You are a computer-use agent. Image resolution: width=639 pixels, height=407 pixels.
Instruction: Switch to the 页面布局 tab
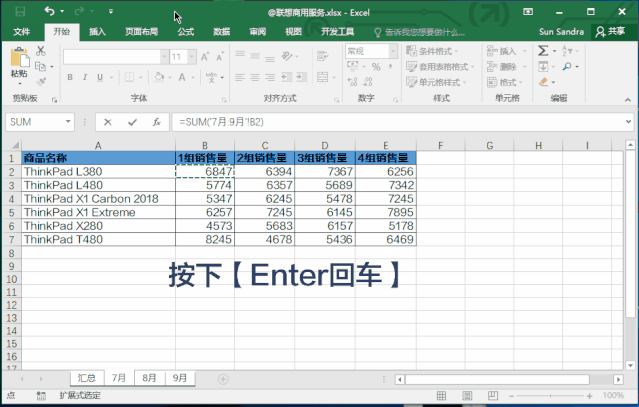tap(141, 32)
